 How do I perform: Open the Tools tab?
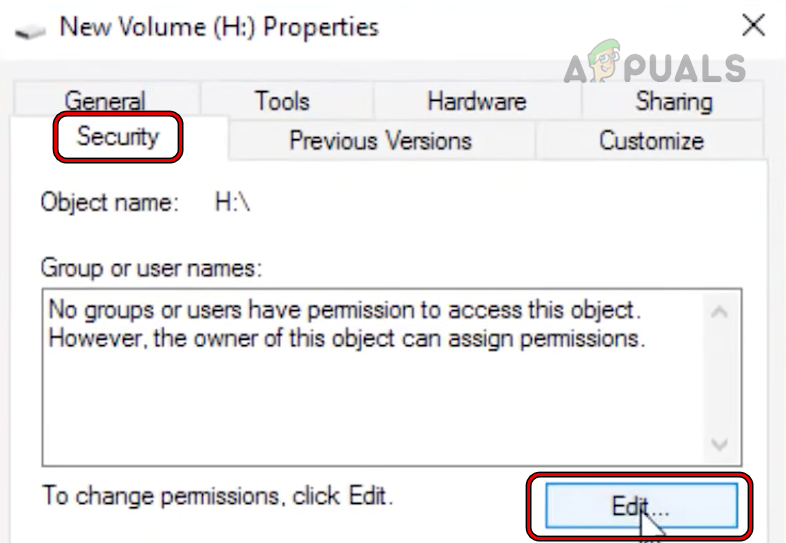pyautogui.click(x=282, y=101)
